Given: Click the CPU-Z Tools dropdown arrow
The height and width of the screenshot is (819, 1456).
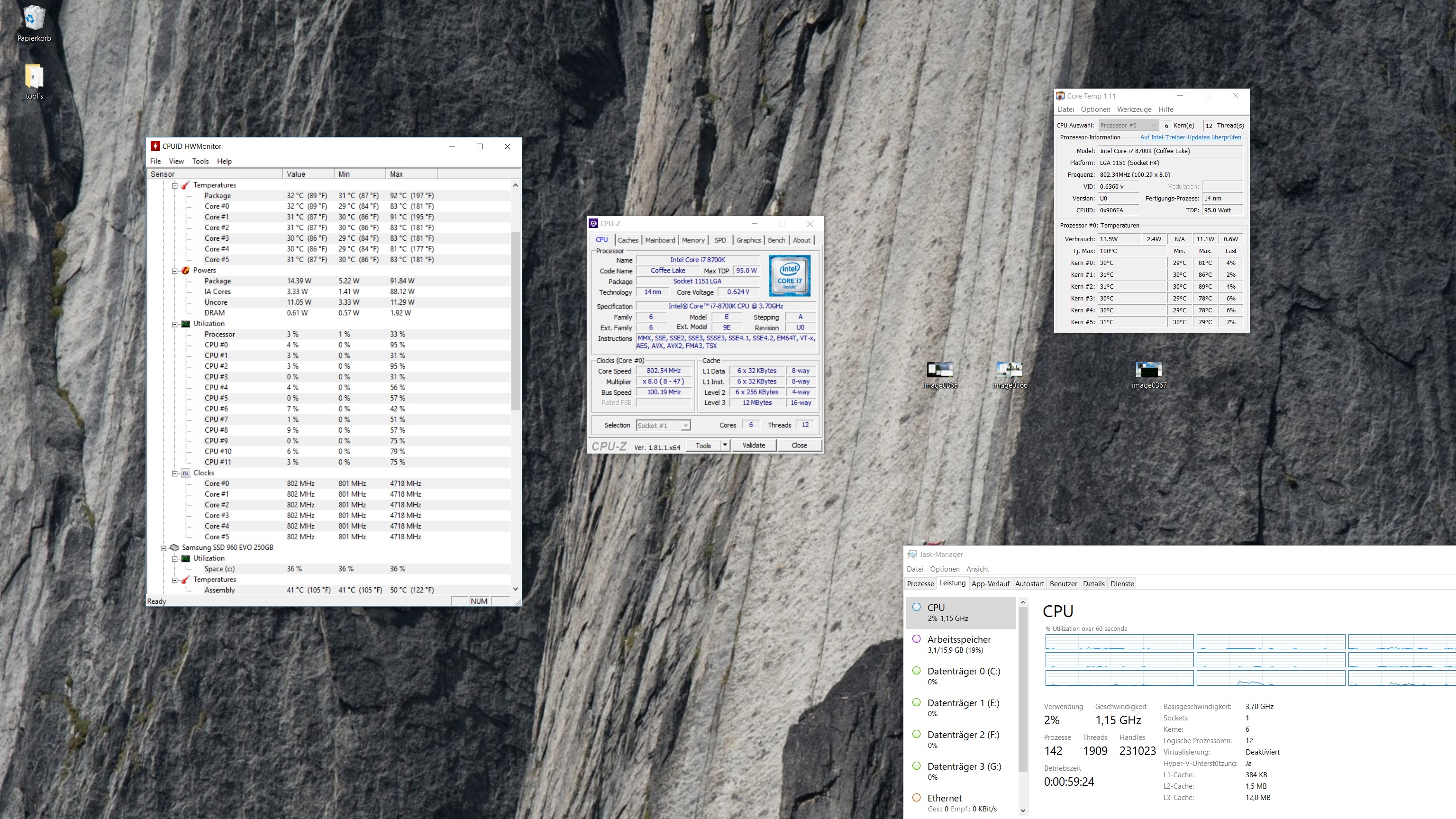Looking at the screenshot, I should (725, 446).
